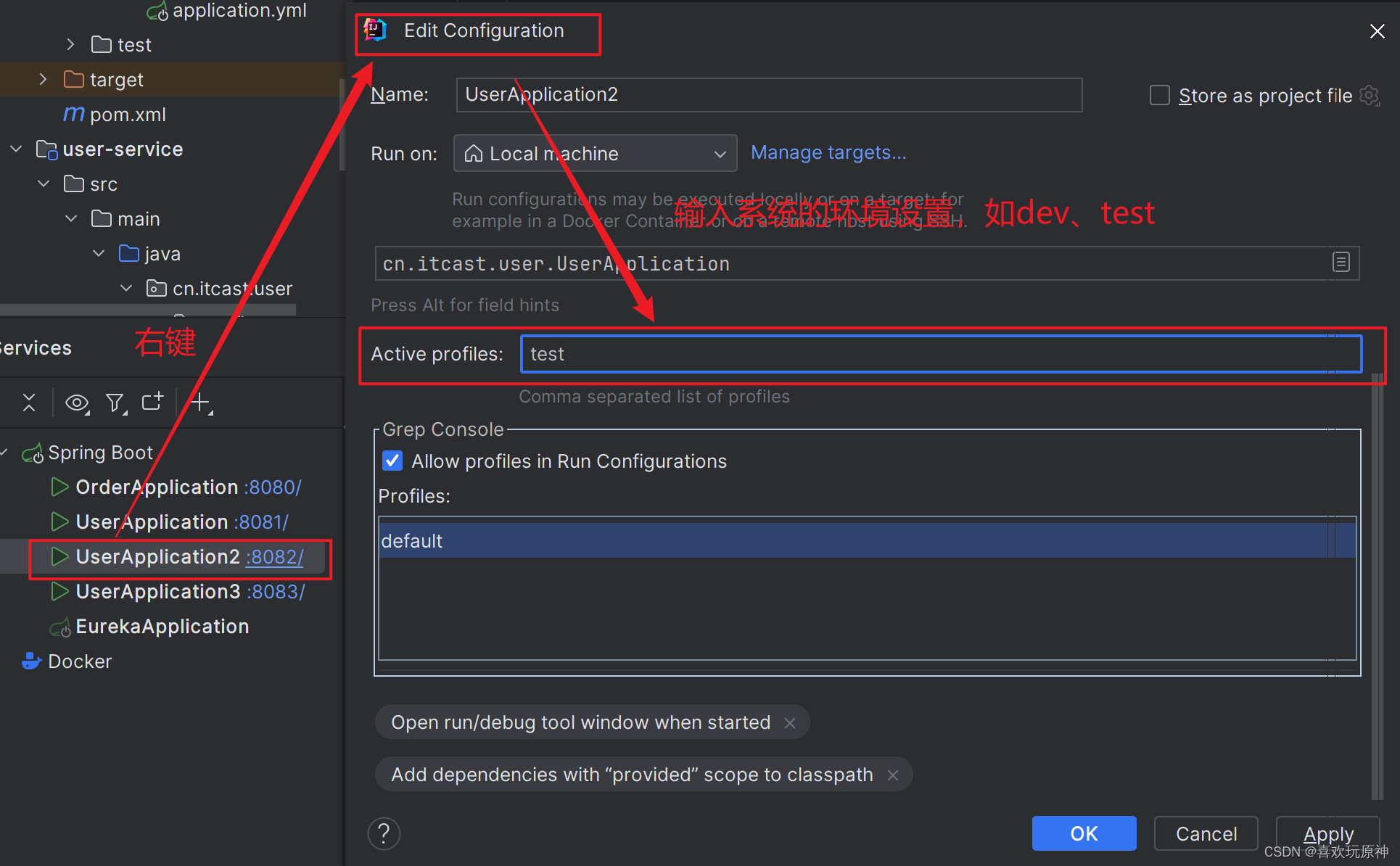Image resolution: width=1400 pixels, height=866 pixels.
Task: Click the plus Add Service icon
Action: pos(199,401)
